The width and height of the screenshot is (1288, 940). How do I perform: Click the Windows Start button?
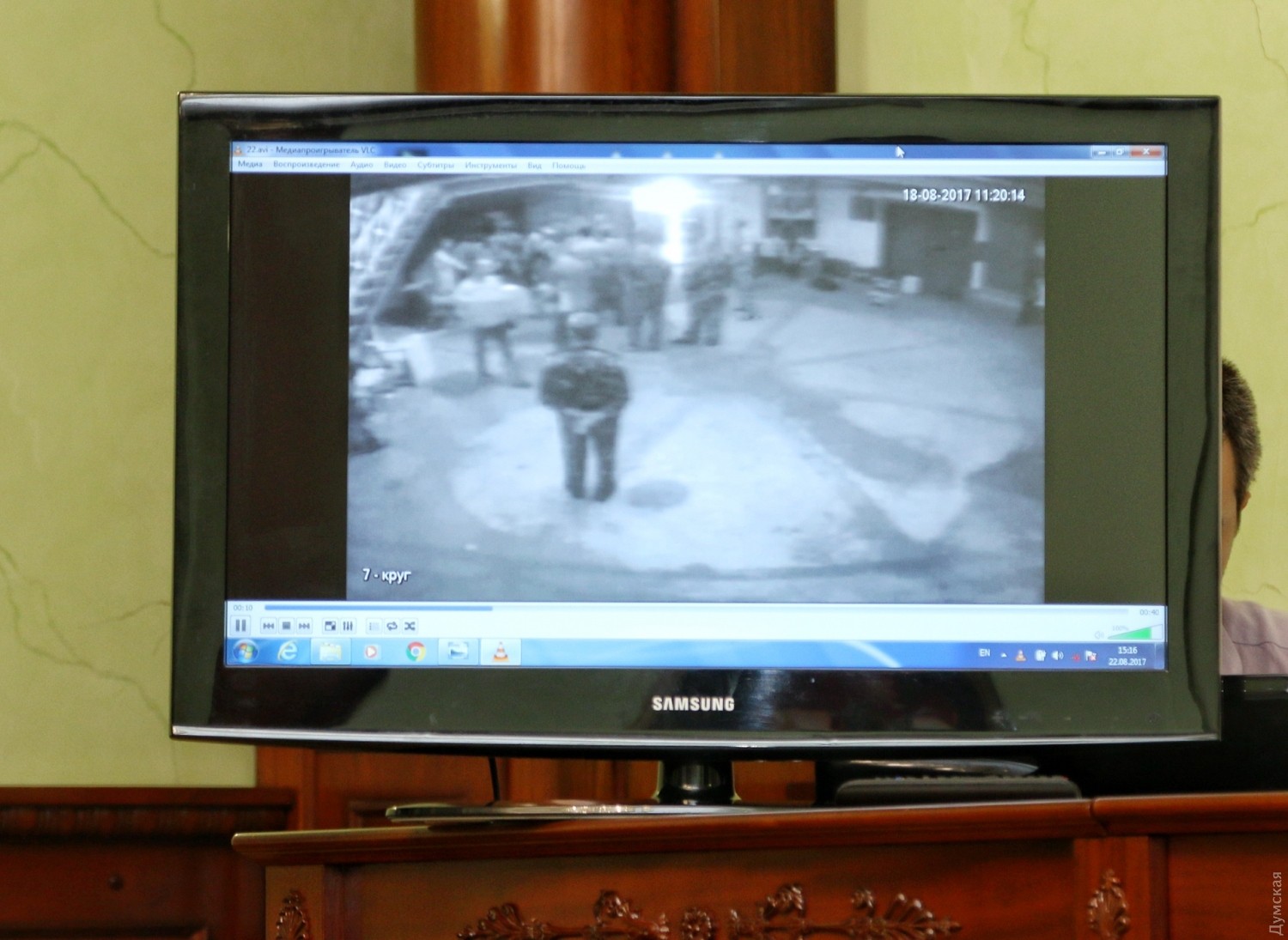(x=246, y=652)
